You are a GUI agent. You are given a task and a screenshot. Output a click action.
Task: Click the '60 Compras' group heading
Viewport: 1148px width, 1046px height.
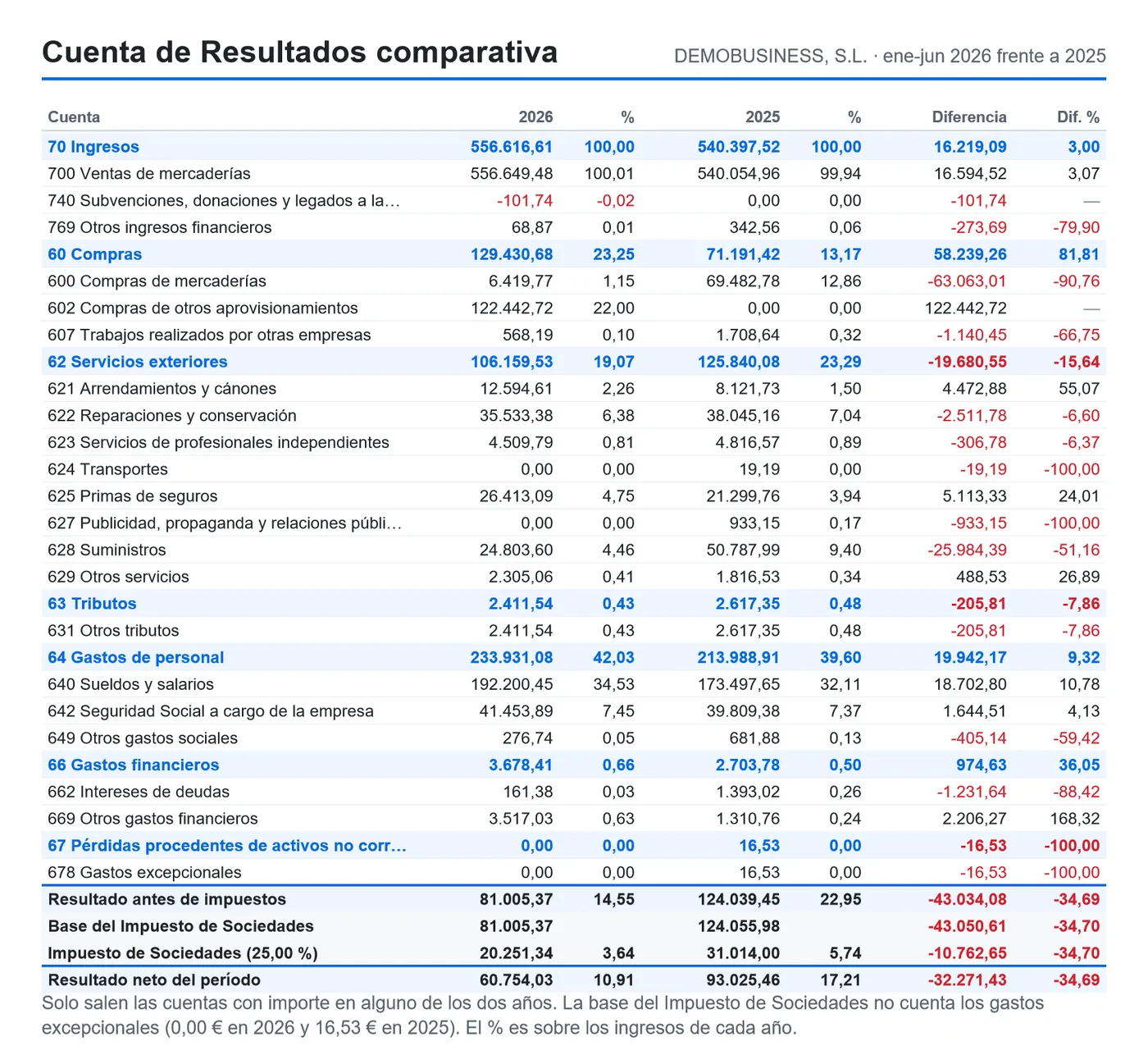click(x=95, y=254)
